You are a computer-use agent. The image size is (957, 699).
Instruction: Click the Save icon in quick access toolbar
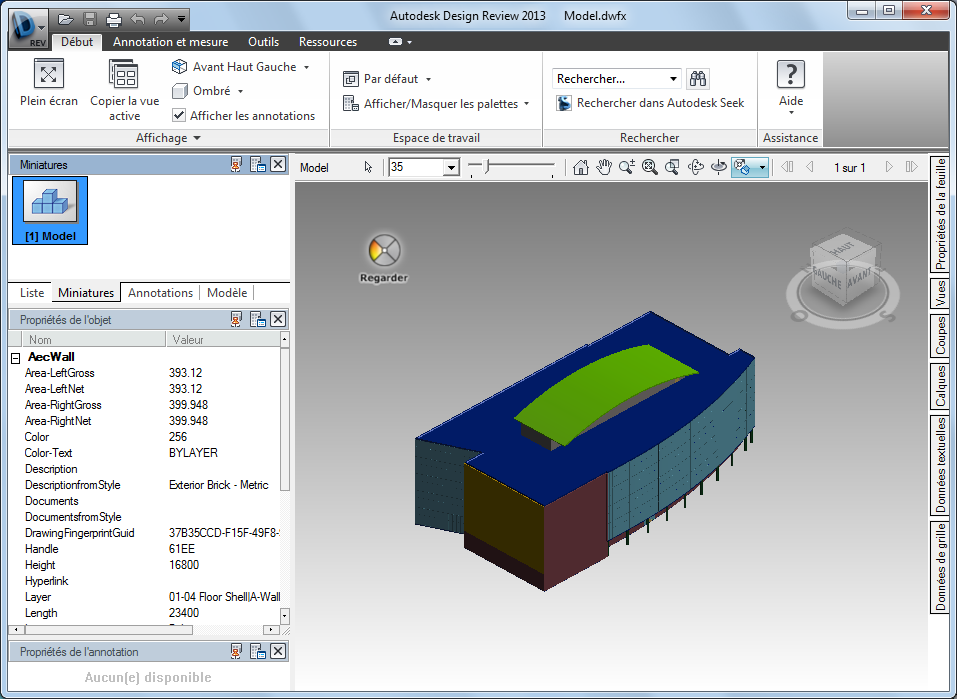tap(89, 20)
